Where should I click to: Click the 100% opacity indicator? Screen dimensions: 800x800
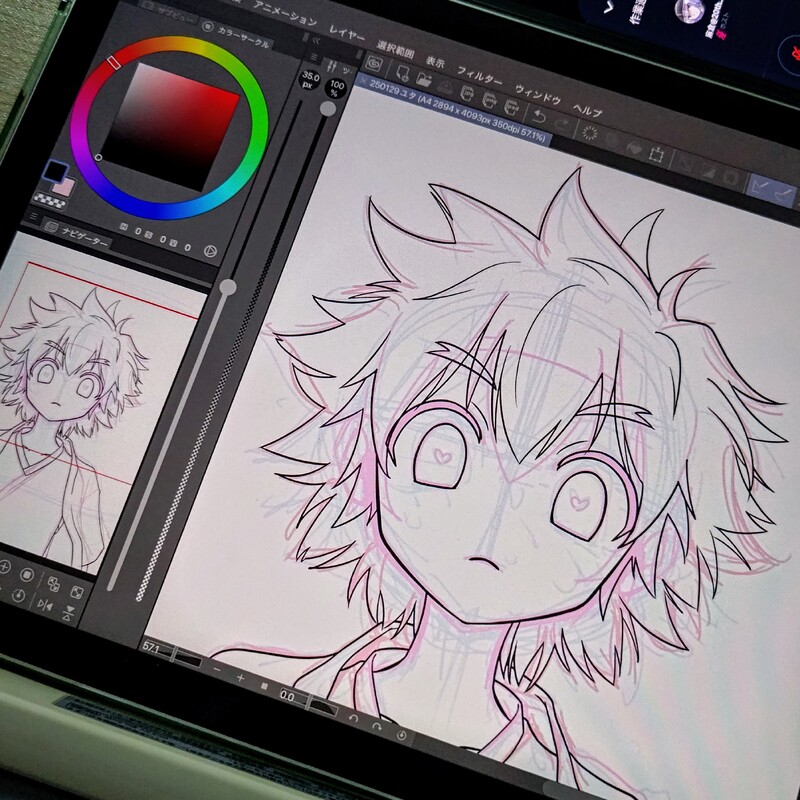click(336, 89)
